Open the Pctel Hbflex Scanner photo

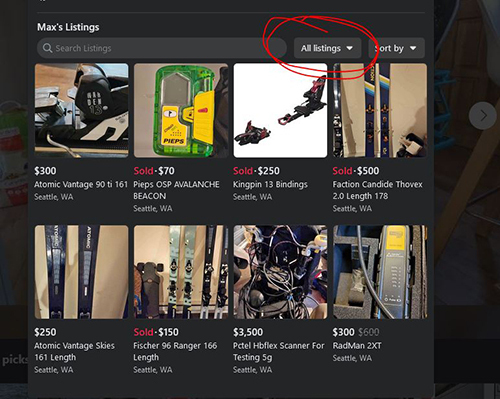(280, 272)
